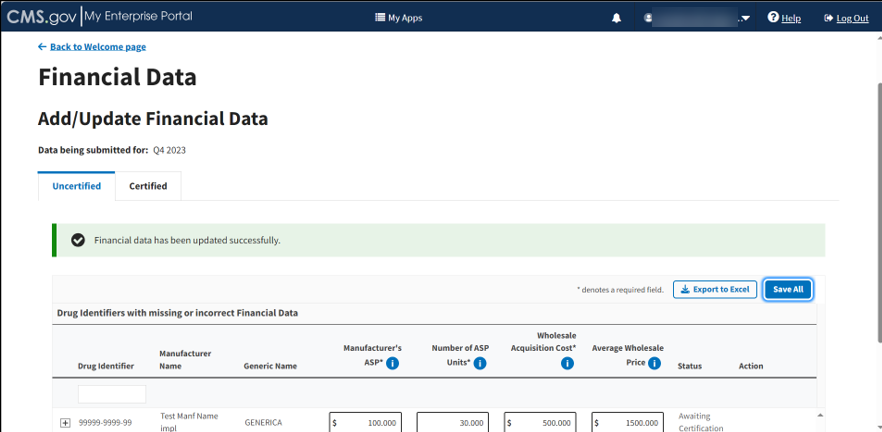The width and height of the screenshot is (882, 432).
Task: Edit the Wholesale Acquisition Cost 500.000 field
Action: click(540, 423)
